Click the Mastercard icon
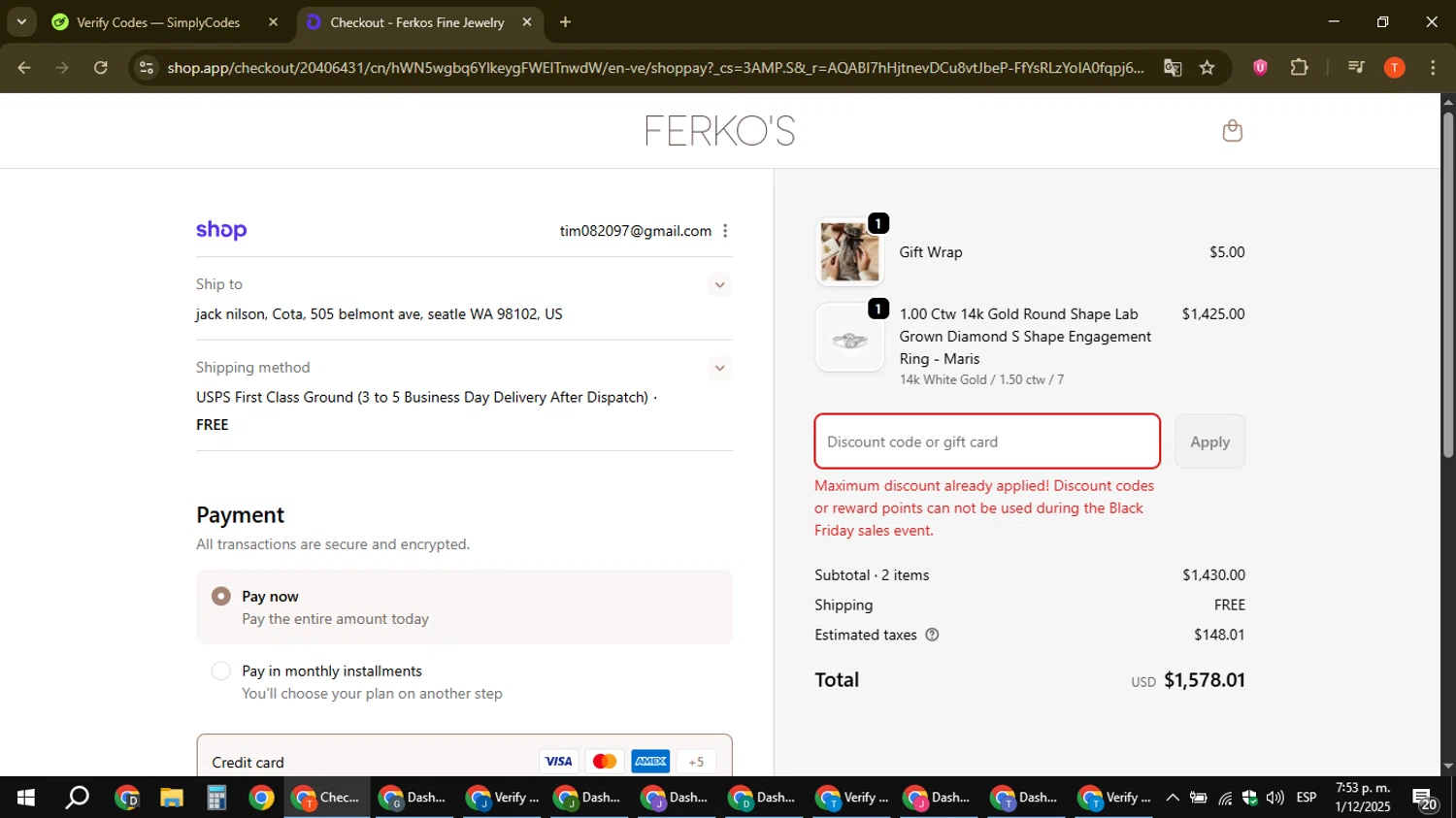 [x=604, y=762]
